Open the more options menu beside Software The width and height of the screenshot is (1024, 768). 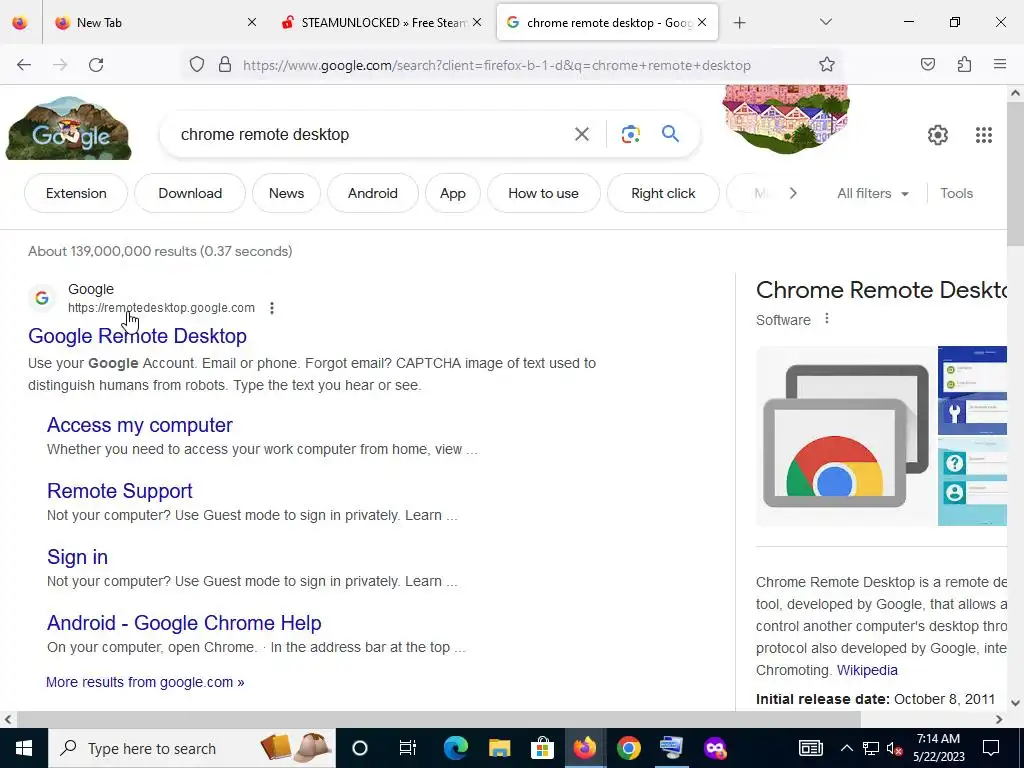[827, 319]
